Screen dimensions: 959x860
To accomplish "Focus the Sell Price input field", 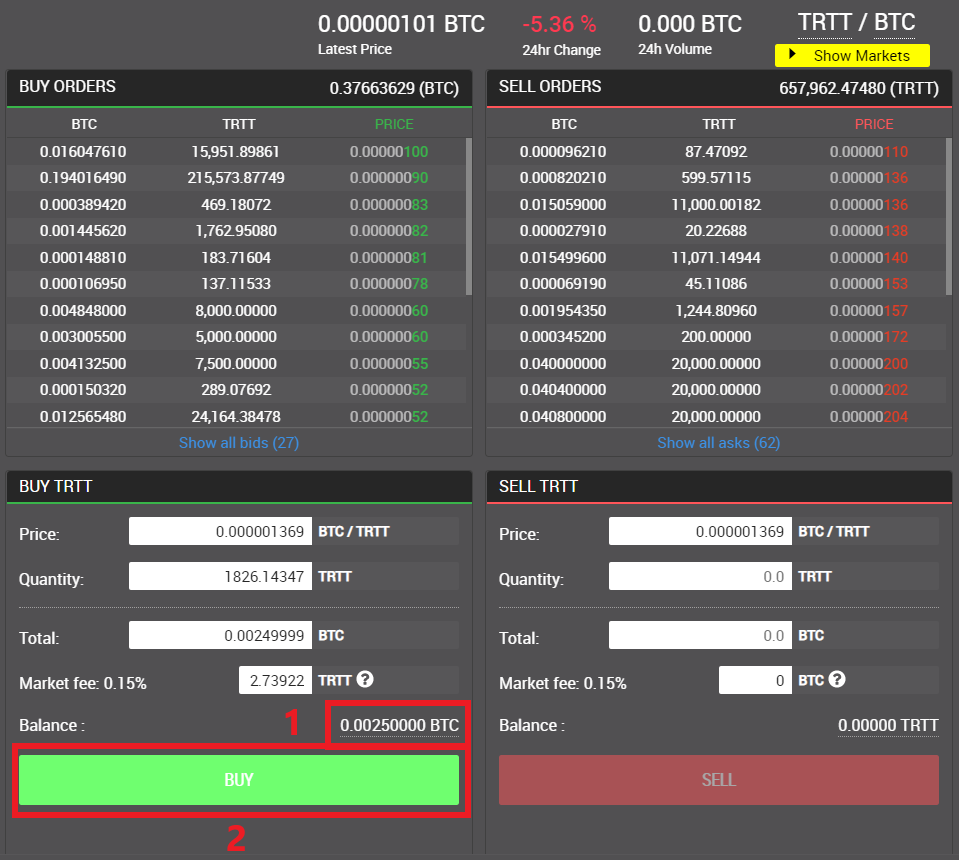I will 700,531.
